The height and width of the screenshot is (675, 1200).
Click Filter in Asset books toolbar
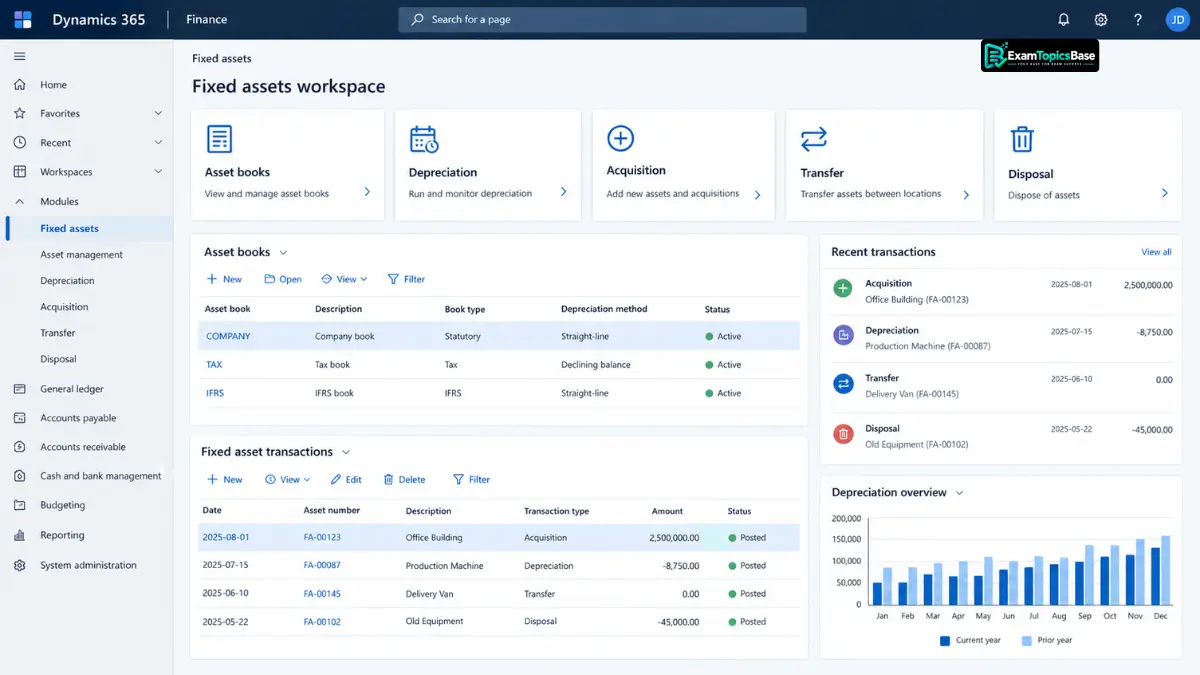coord(406,279)
